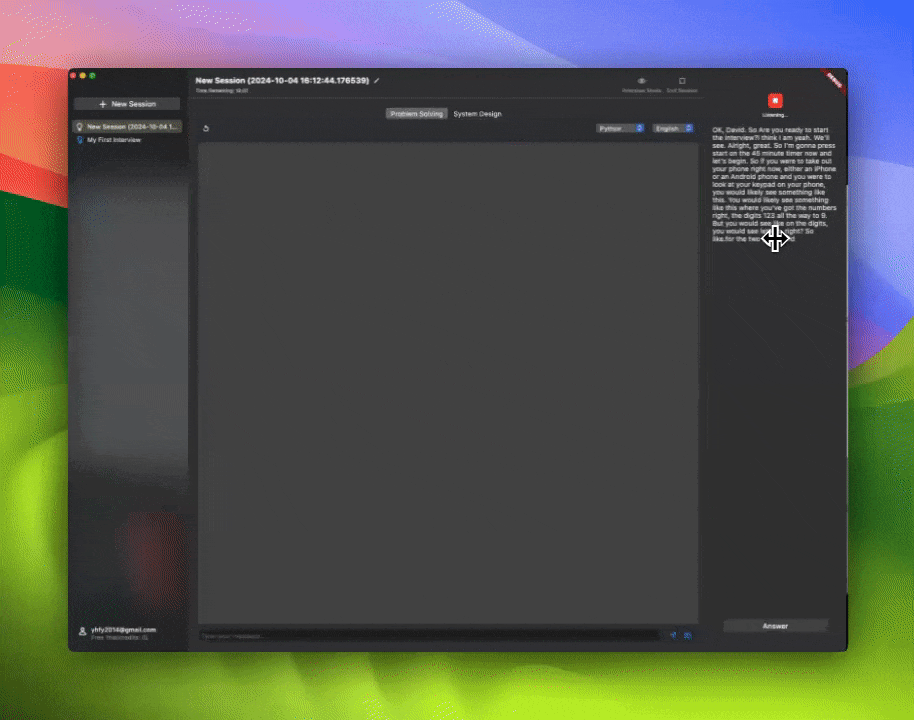Toggle interview visibility with the eye control
This screenshot has width=914, height=720.
[x=641, y=79]
